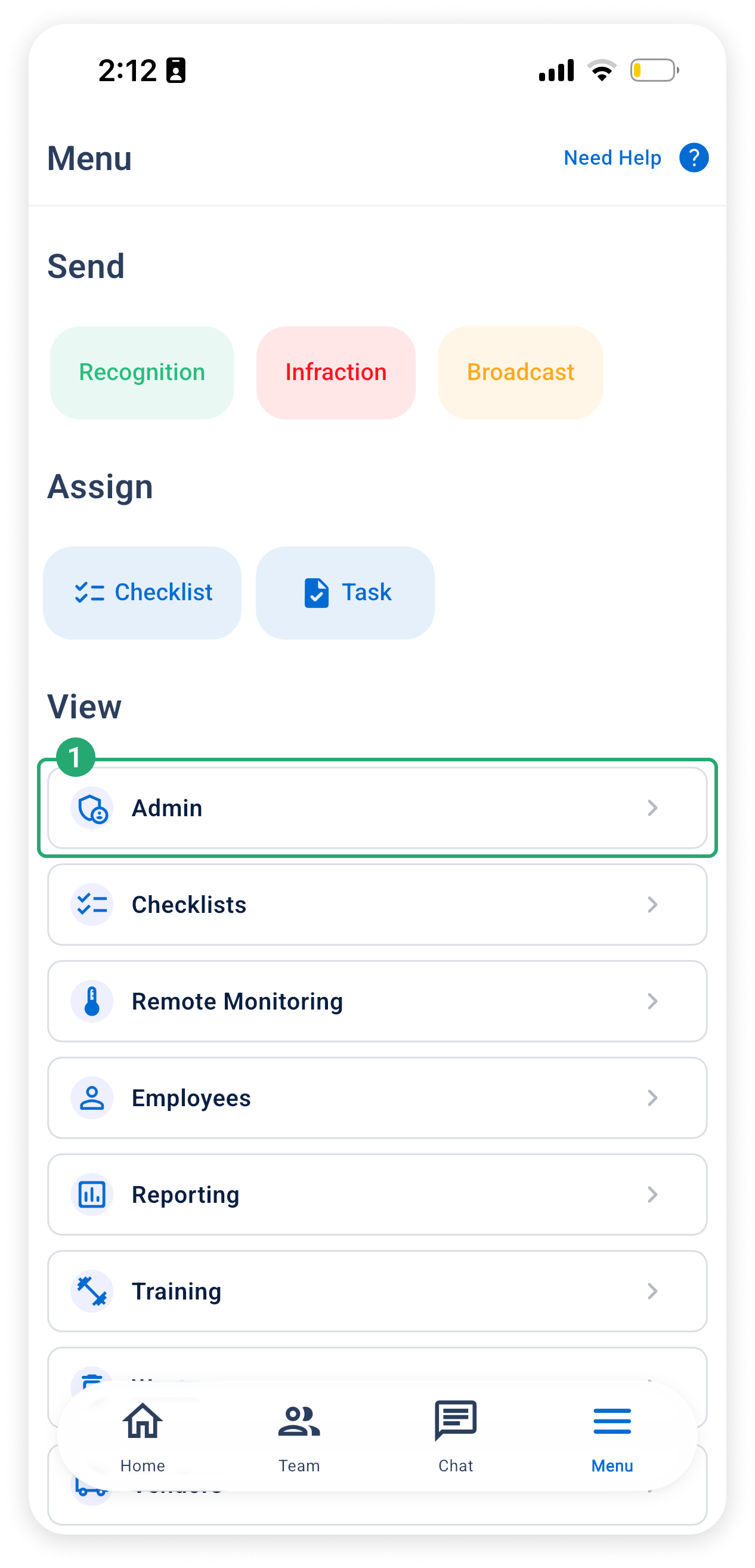Send an Infraction
Screen dimensions: 755x1568
click(336, 372)
